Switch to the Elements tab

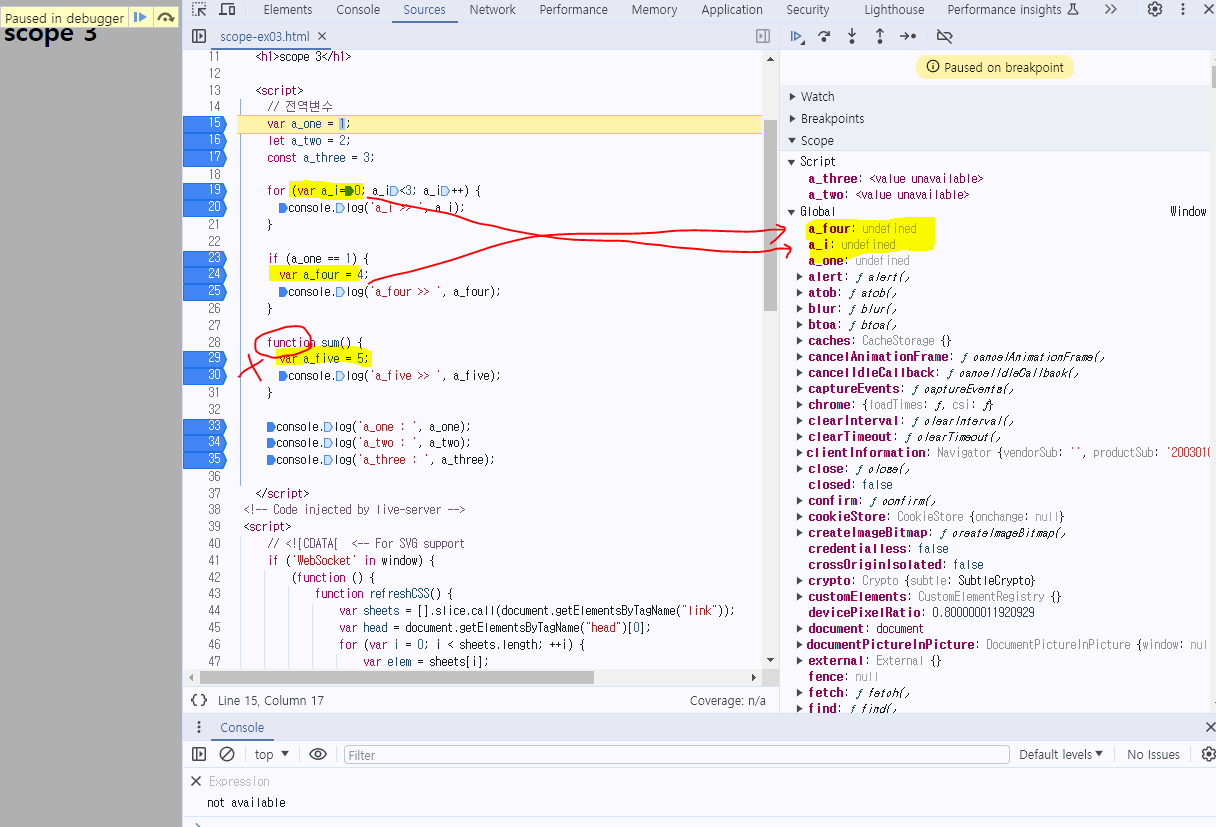(288, 9)
